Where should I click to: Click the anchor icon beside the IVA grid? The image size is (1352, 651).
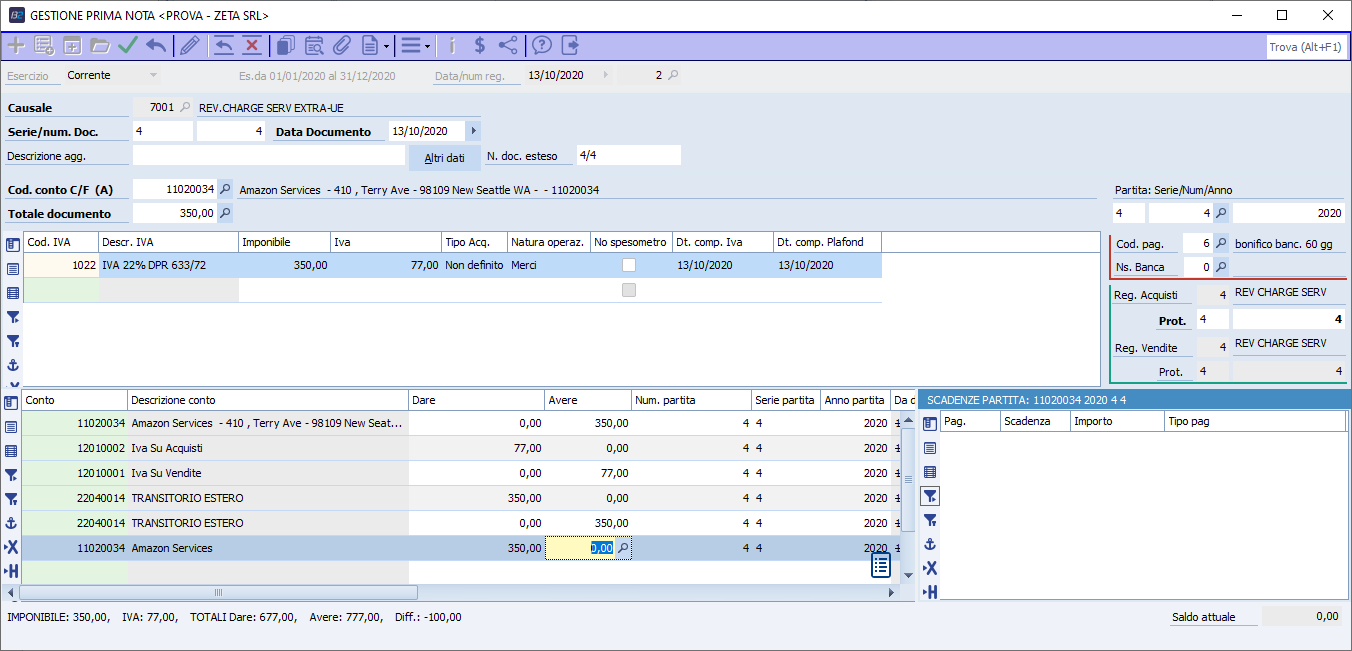coord(13,365)
